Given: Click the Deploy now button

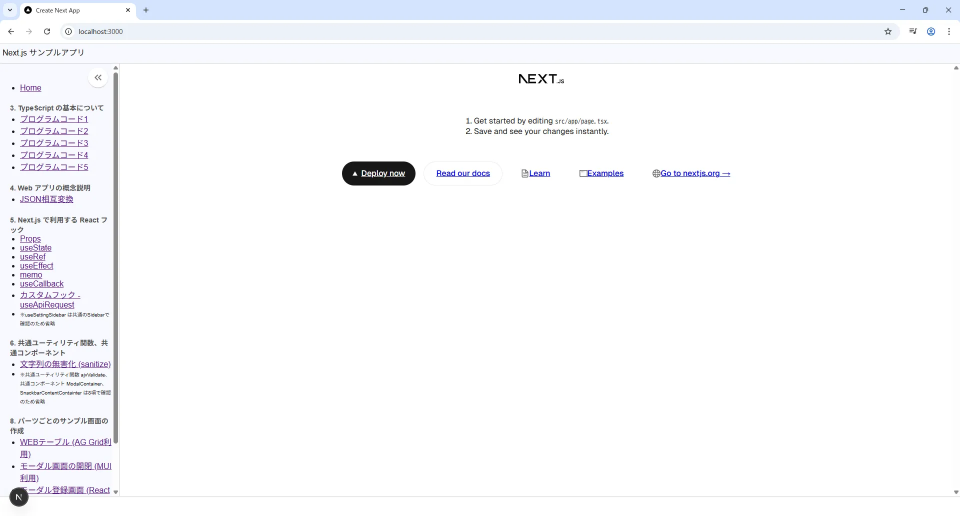Looking at the screenshot, I should tap(378, 173).
